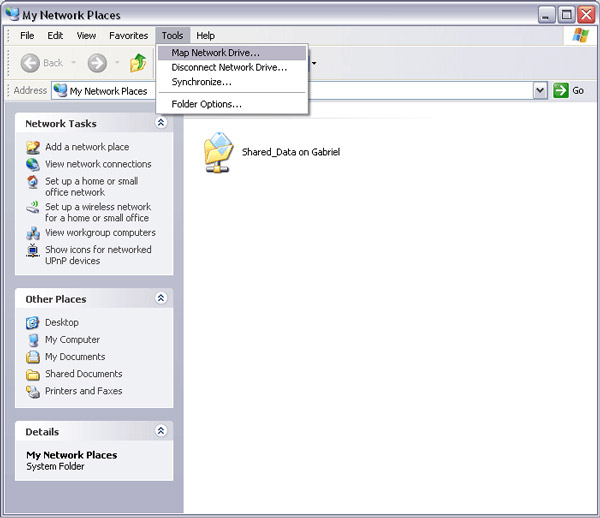Choose Folder Options menu item

click(232, 104)
